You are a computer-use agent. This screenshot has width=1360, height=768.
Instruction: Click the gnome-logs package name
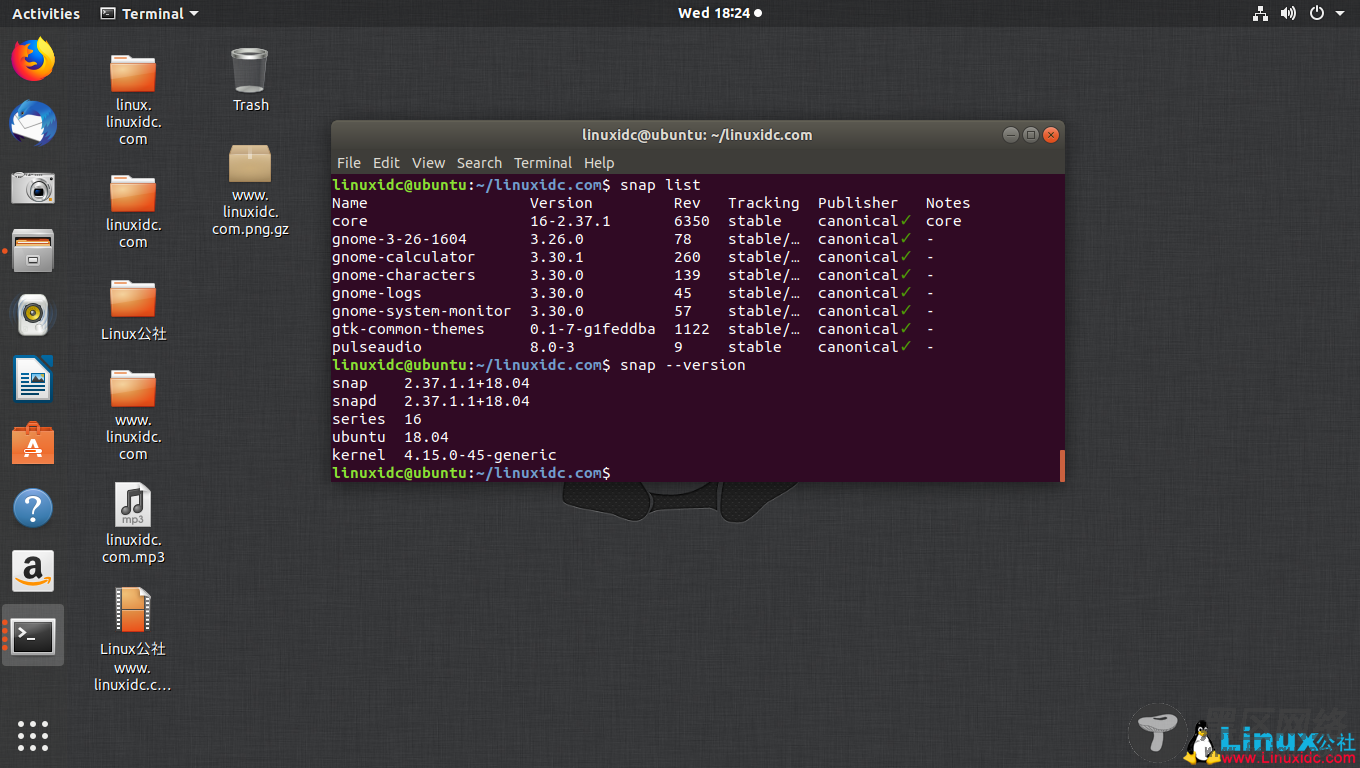coord(377,293)
